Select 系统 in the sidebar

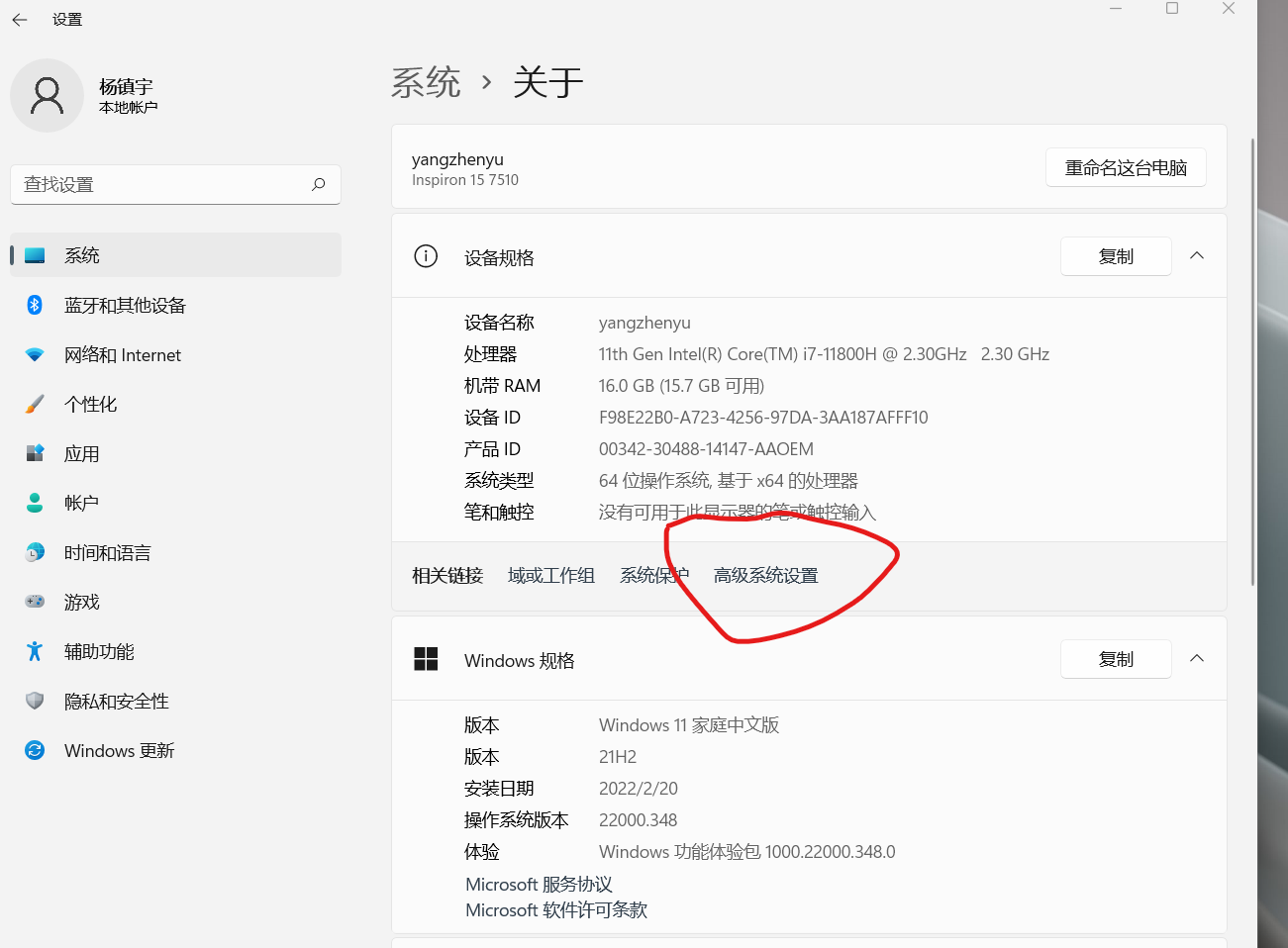pyautogui.click(x=175, y=255)
